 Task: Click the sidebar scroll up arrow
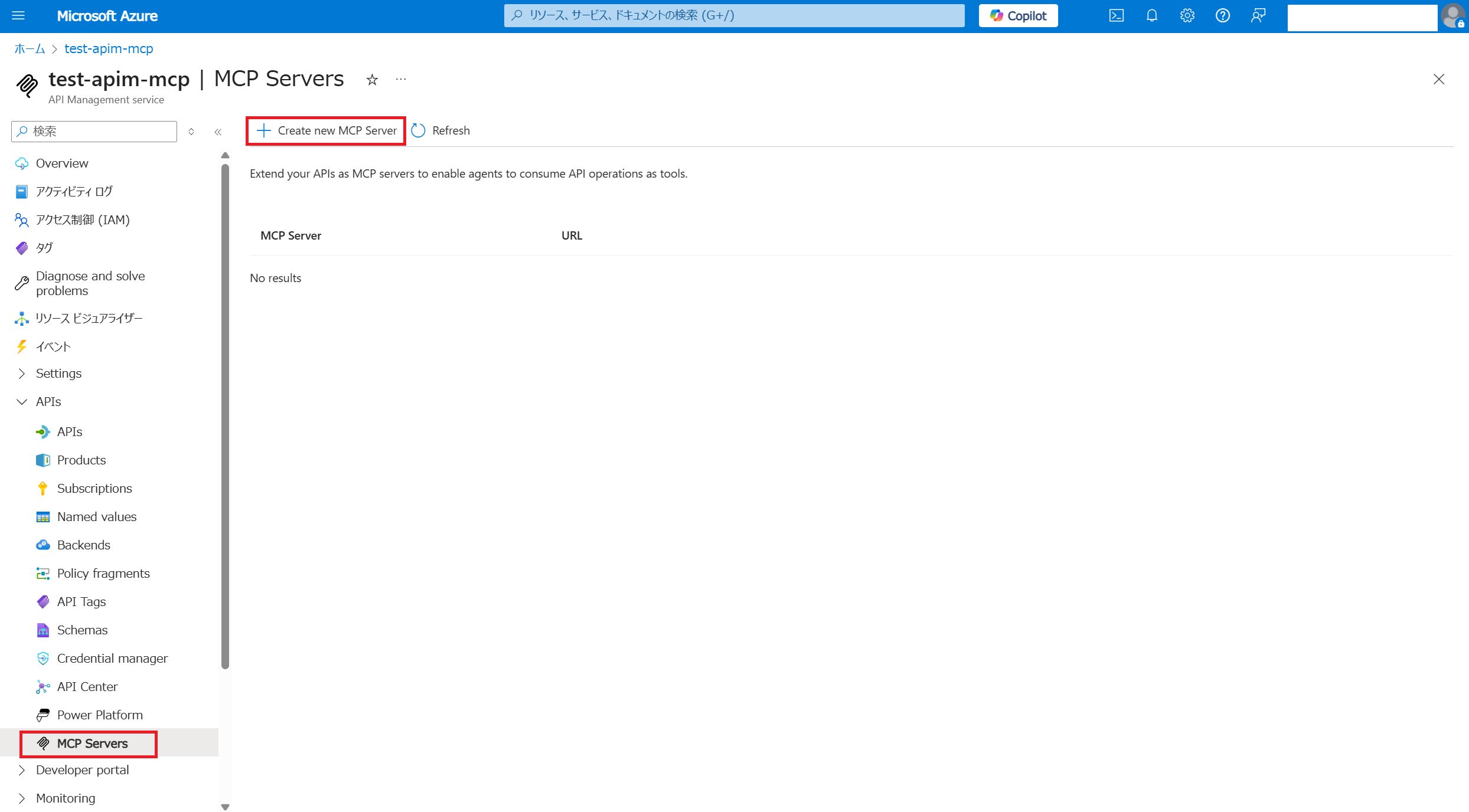[225, 156]
